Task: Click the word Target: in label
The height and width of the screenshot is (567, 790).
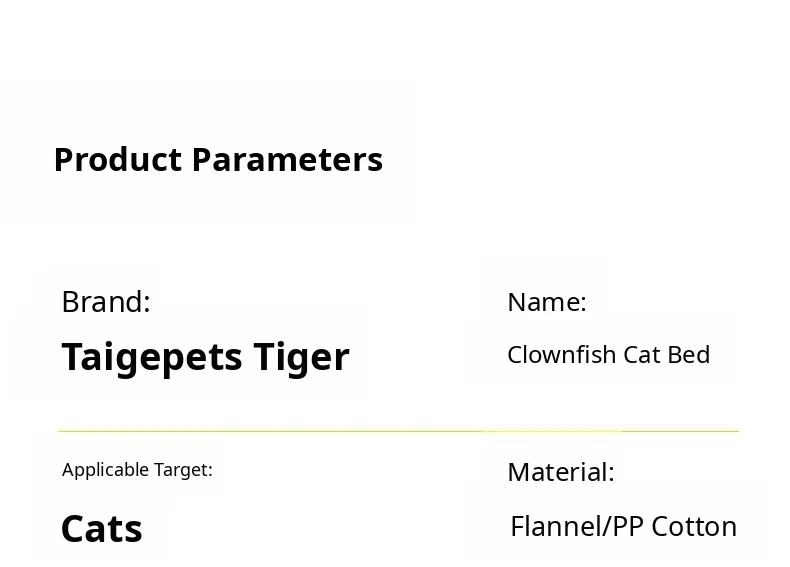Action: [x=183, y=470]
